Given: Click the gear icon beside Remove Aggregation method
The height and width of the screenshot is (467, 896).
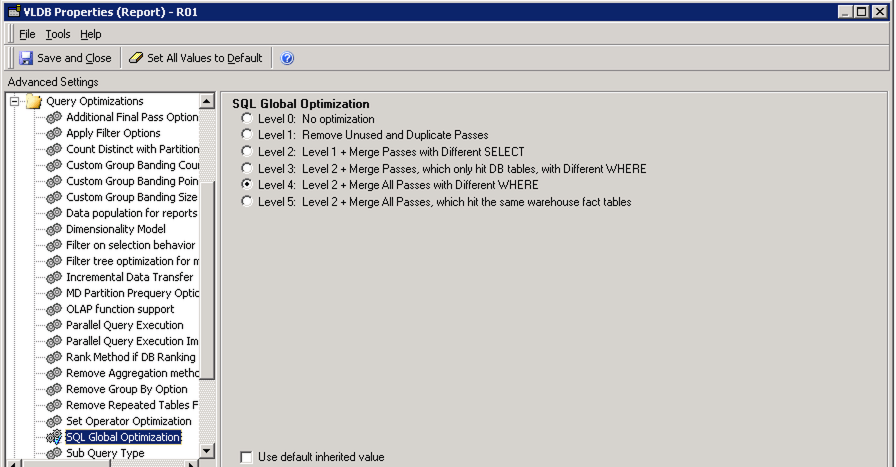Looking at the screenshot, I should click(x=54, y=373).
